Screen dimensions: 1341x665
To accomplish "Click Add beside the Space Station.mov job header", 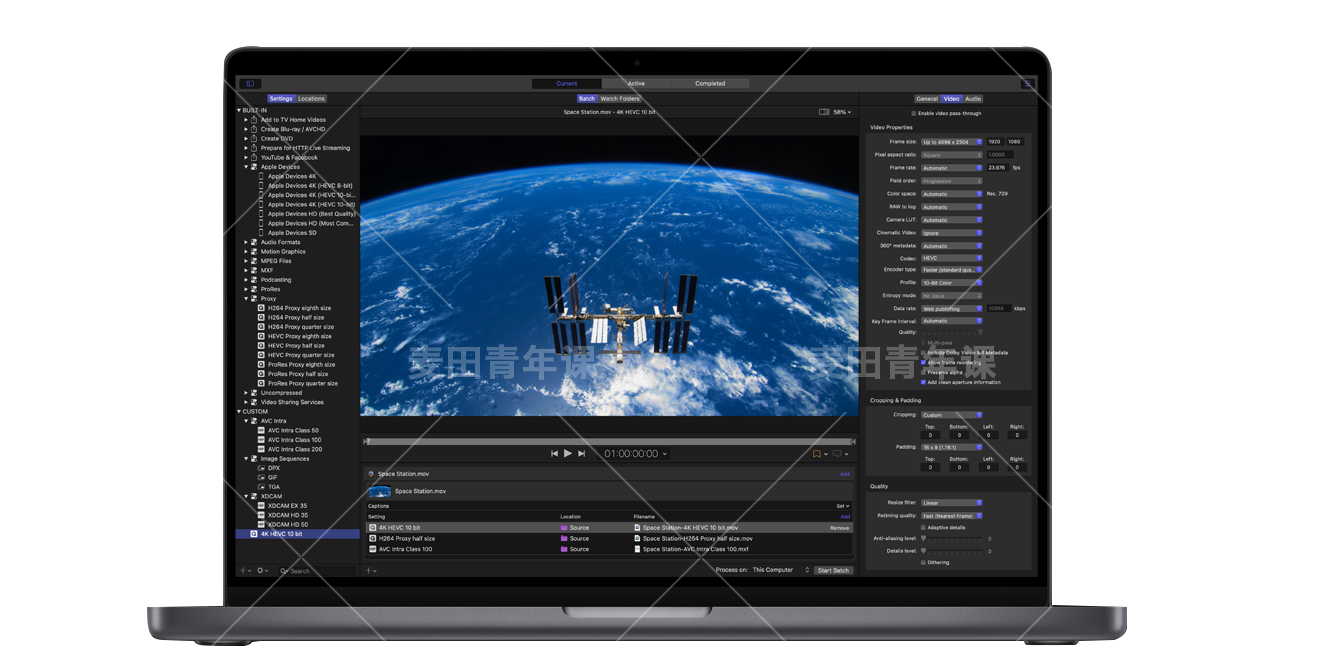I will pos(845,474).
